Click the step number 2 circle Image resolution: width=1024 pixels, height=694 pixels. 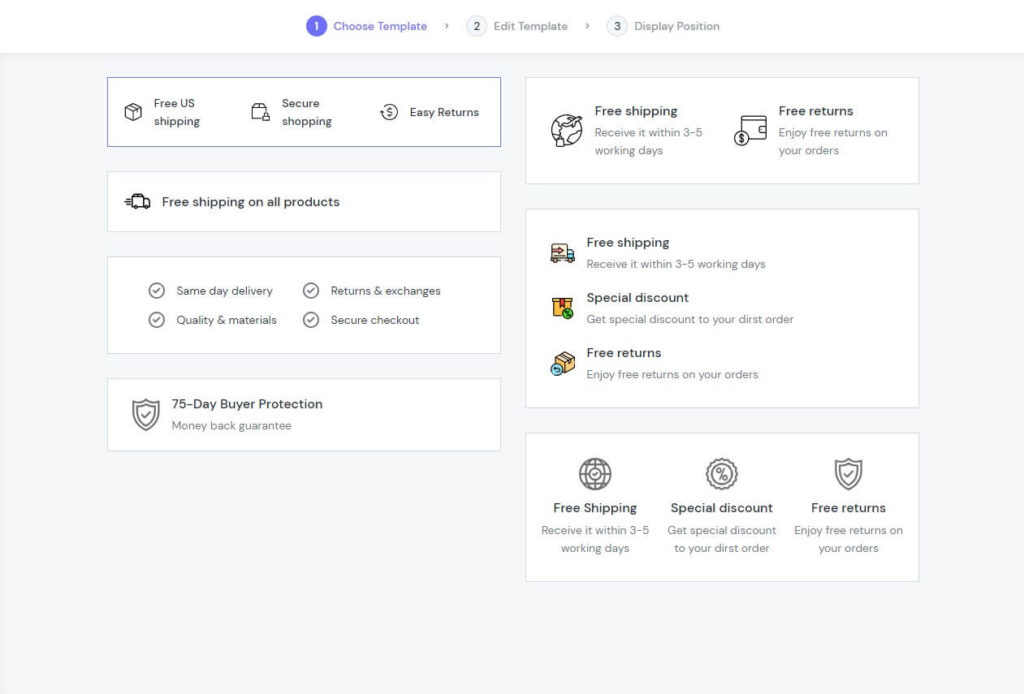tap(477, 26)
